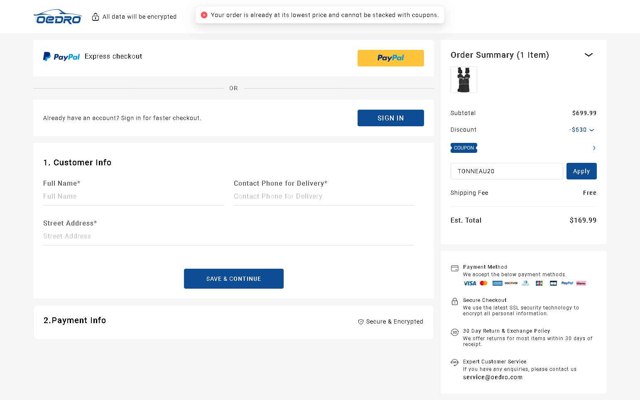The width and height of the screenshot is (640, 400).
Task: Click the generic card logo before PayPal
Action: [553, 283]
